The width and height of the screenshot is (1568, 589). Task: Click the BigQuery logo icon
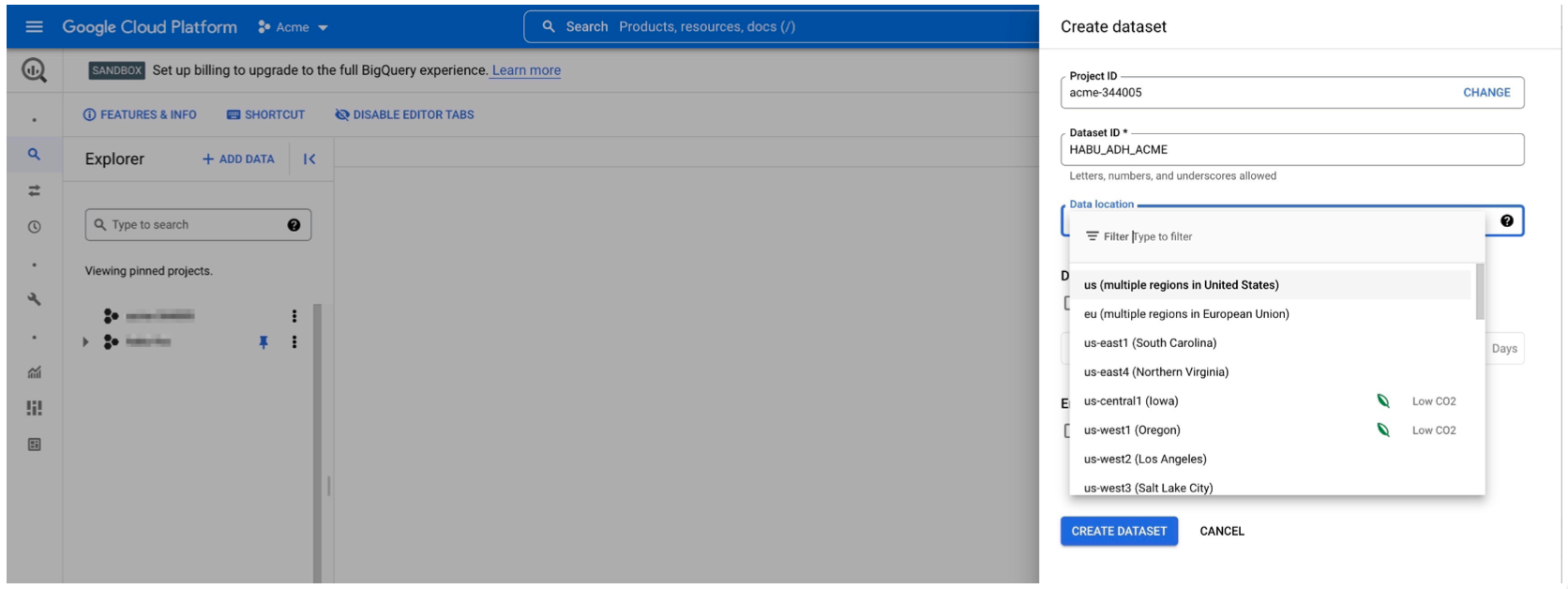coord(34,70)
